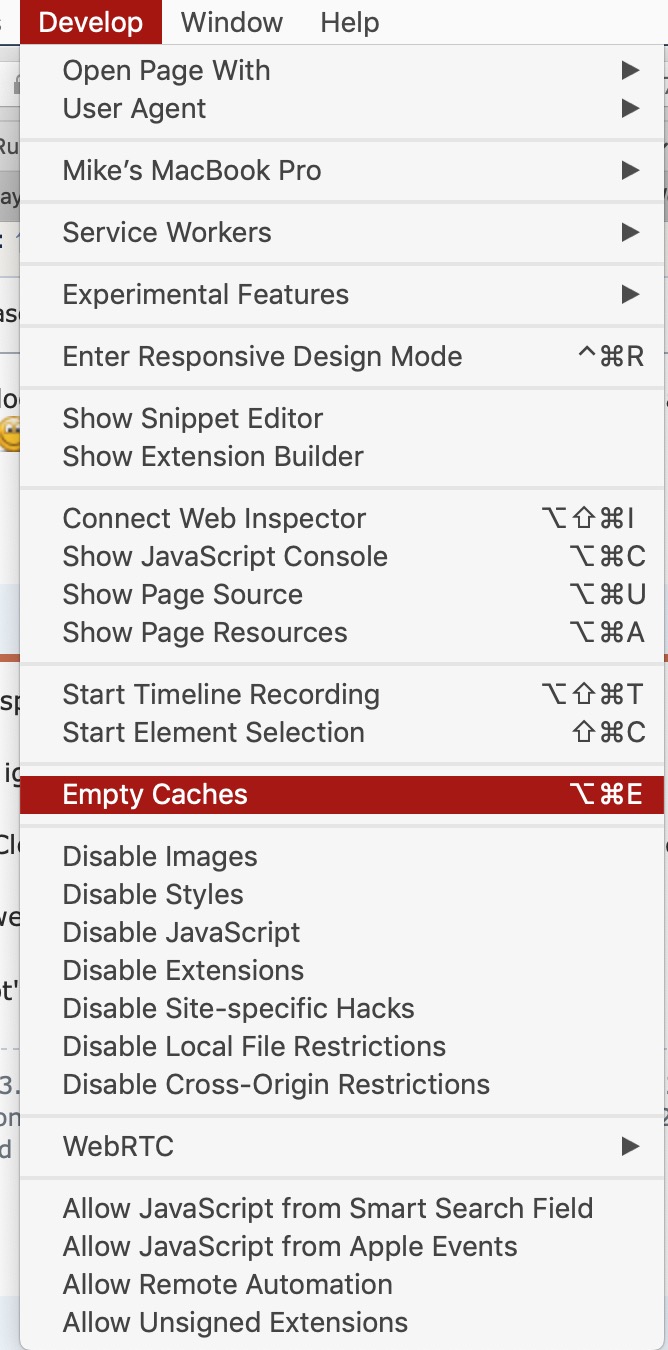Show JavaScript Console
The width and height of the screenshot is (668, 1350).
pos(342,557)
